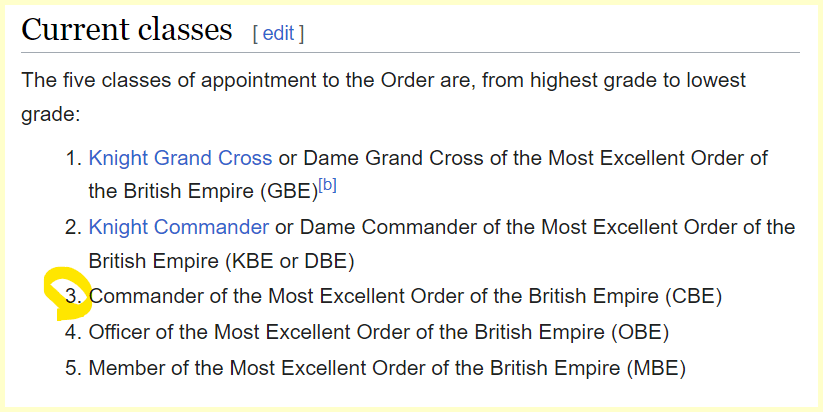Open the Knight Commander link
The image size is (823, 412).
(178, 227)
